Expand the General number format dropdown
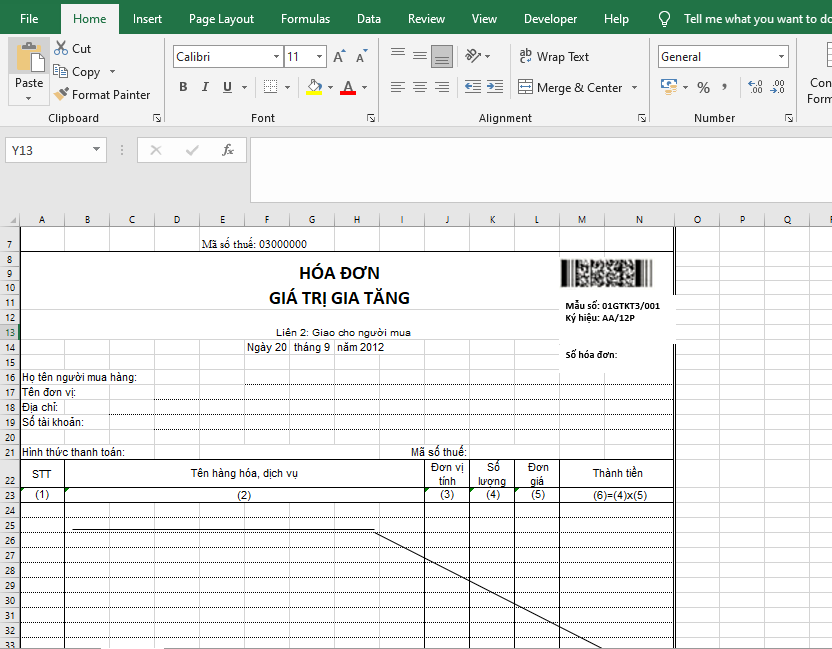Image resolution: width=832 pixels, height=649 pixels. [x=781, y=57]
